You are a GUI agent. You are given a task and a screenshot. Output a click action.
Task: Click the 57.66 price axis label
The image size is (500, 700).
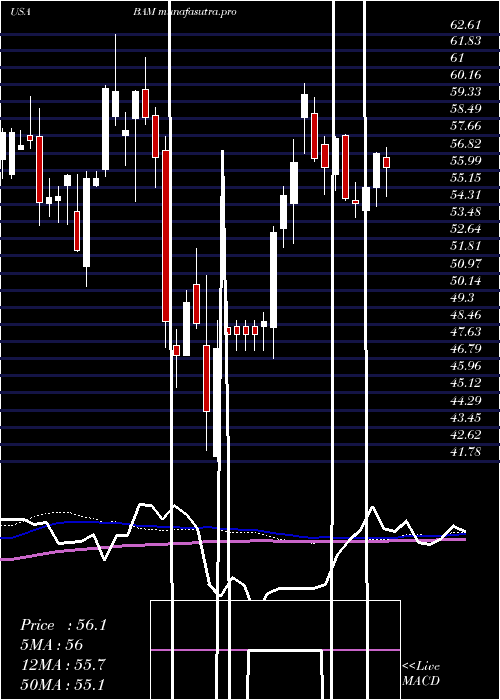coord(465,126)
